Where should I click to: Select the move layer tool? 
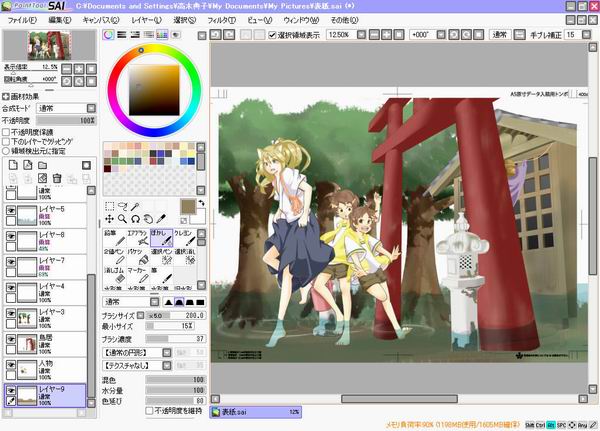coord(109,219)
